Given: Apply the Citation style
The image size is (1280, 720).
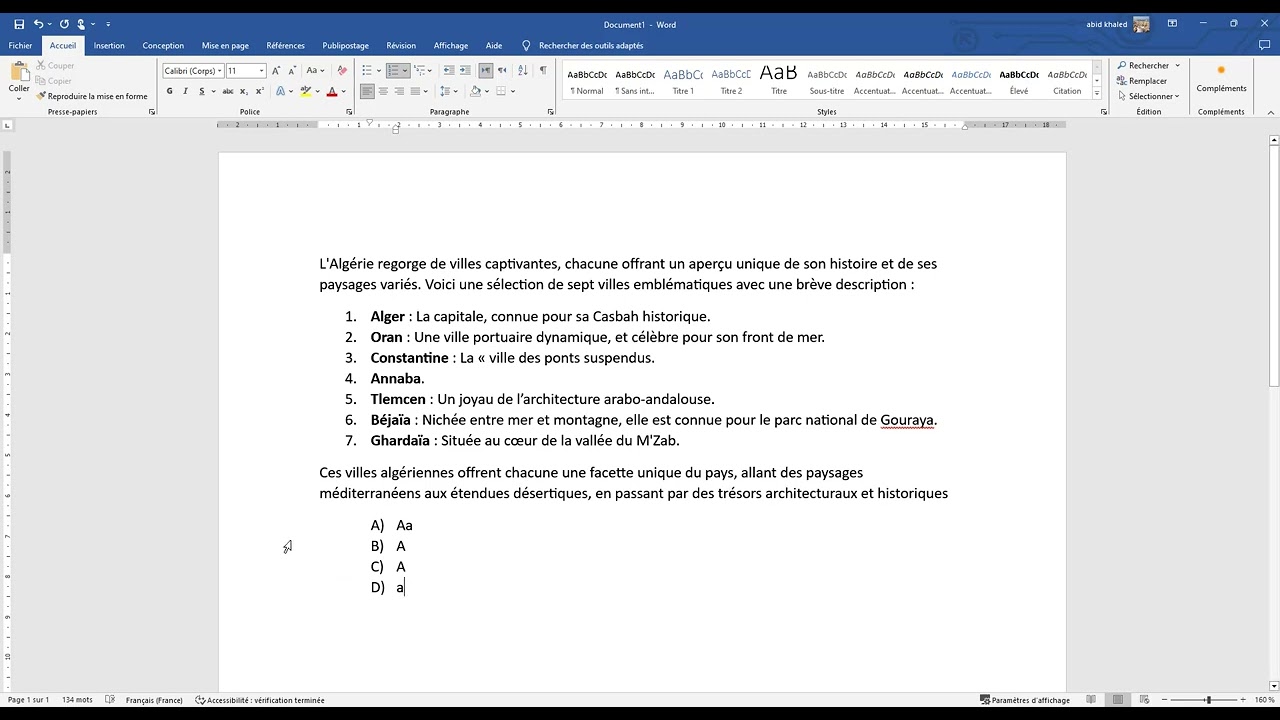Looking at the screenshot, I should (x=1067, y=80).
